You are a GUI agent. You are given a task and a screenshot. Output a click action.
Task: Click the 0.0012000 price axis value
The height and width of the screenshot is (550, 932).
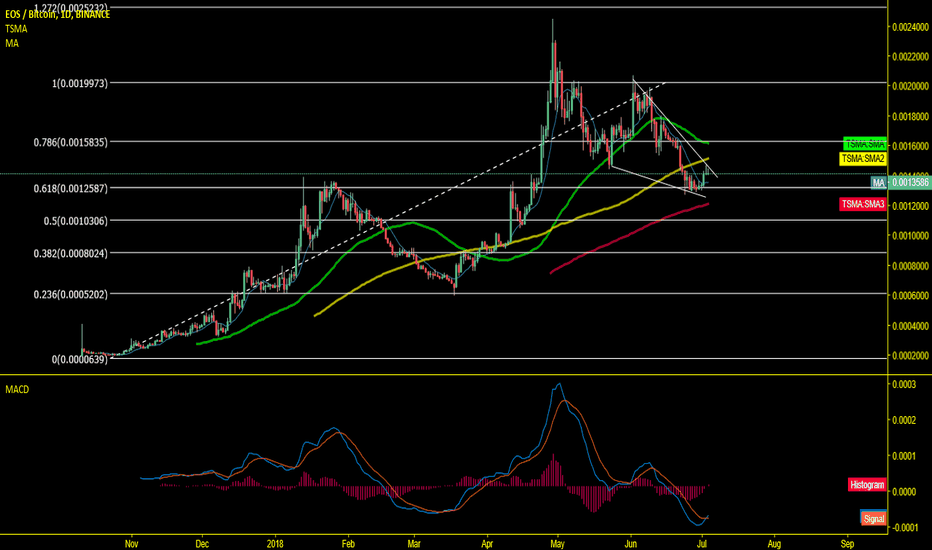(910, 206)
